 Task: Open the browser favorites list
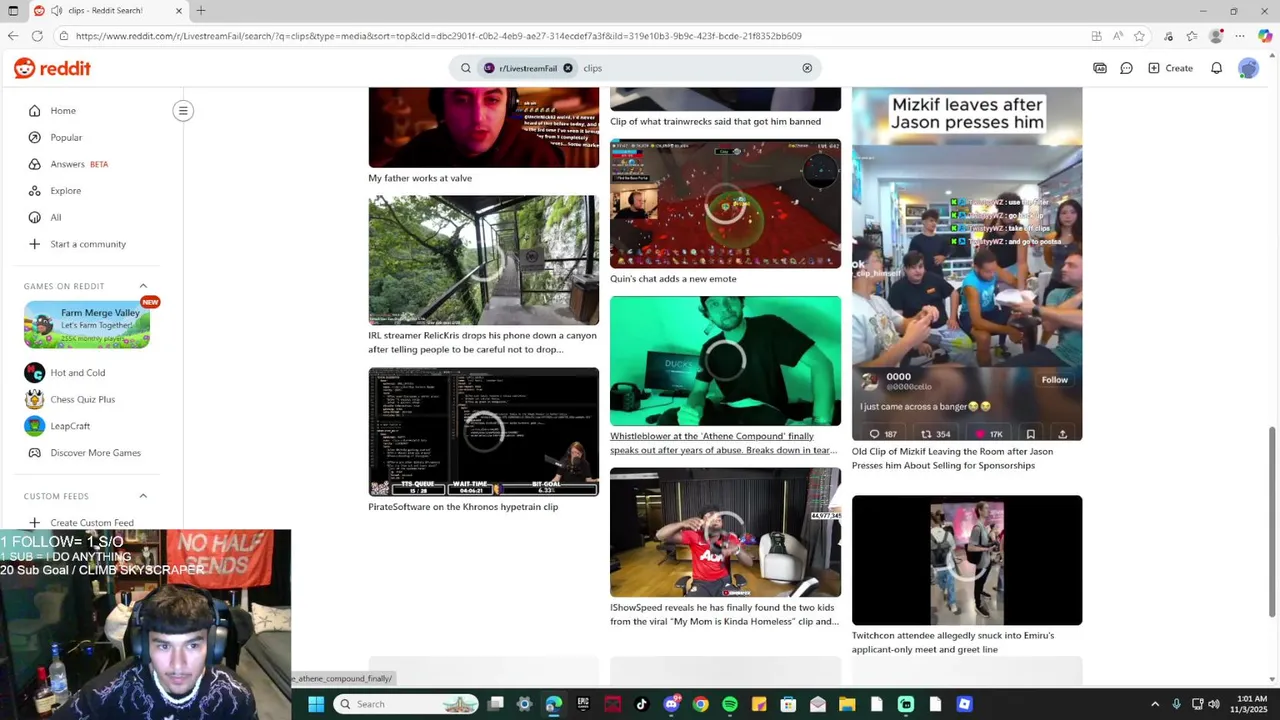point(1191,36)
